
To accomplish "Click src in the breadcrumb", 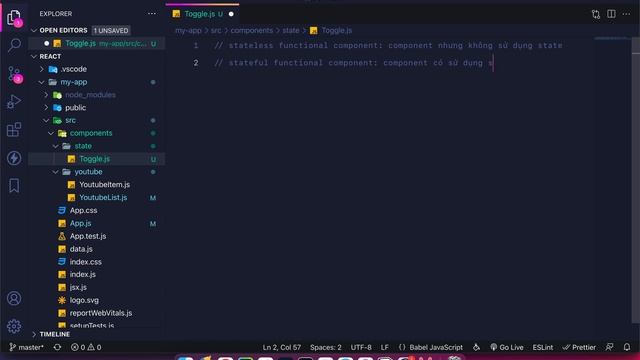I will (216, 31).
